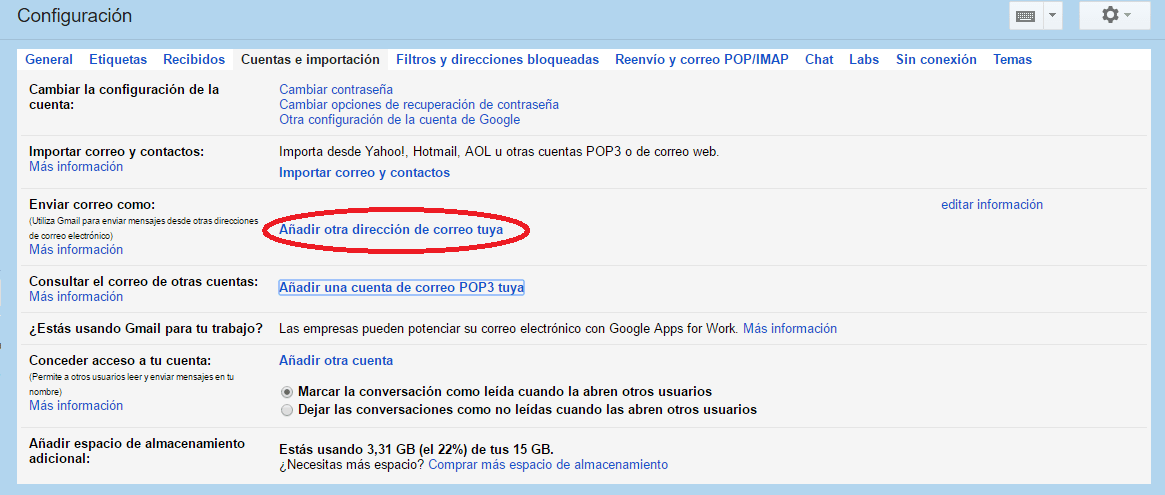The height and width of the screenshot is (495, 1165).
Task: Go to the Recibidos settings tab
Action: [194, 60]
